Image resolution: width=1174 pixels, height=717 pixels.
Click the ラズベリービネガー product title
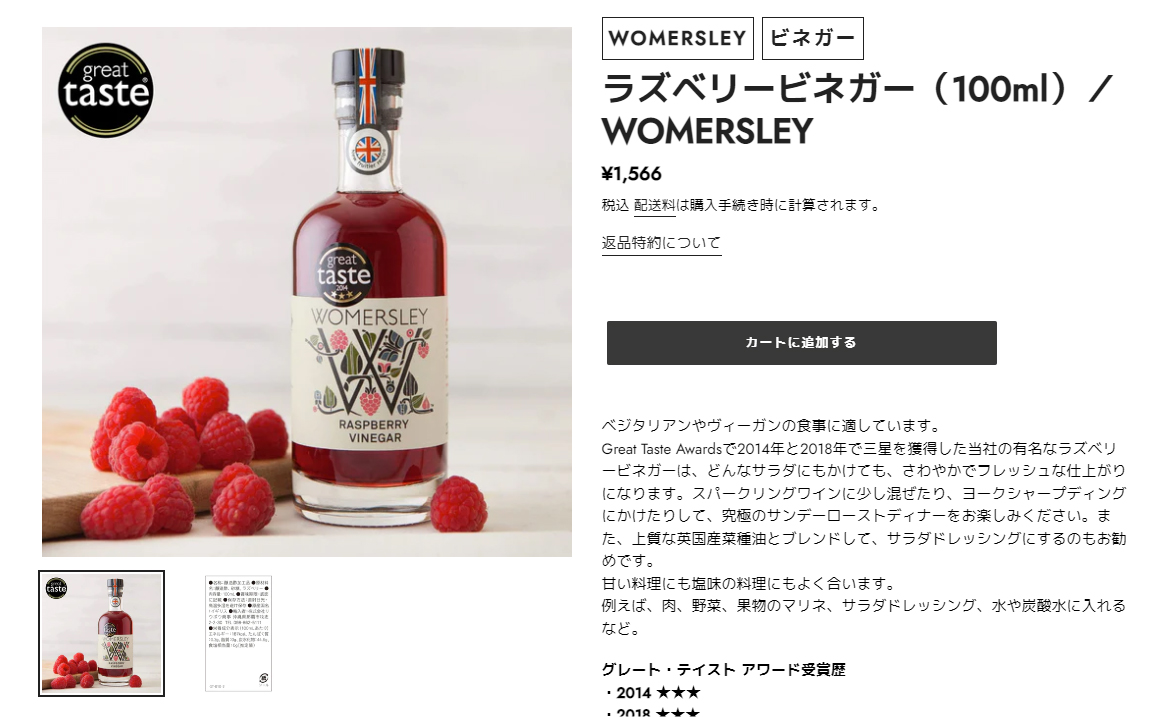857,110
